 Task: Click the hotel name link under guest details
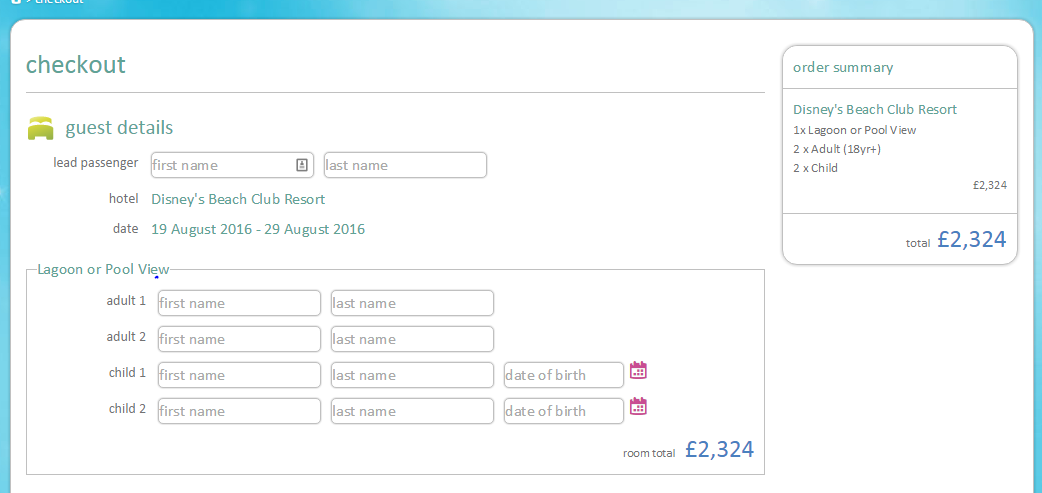(238, 199)
